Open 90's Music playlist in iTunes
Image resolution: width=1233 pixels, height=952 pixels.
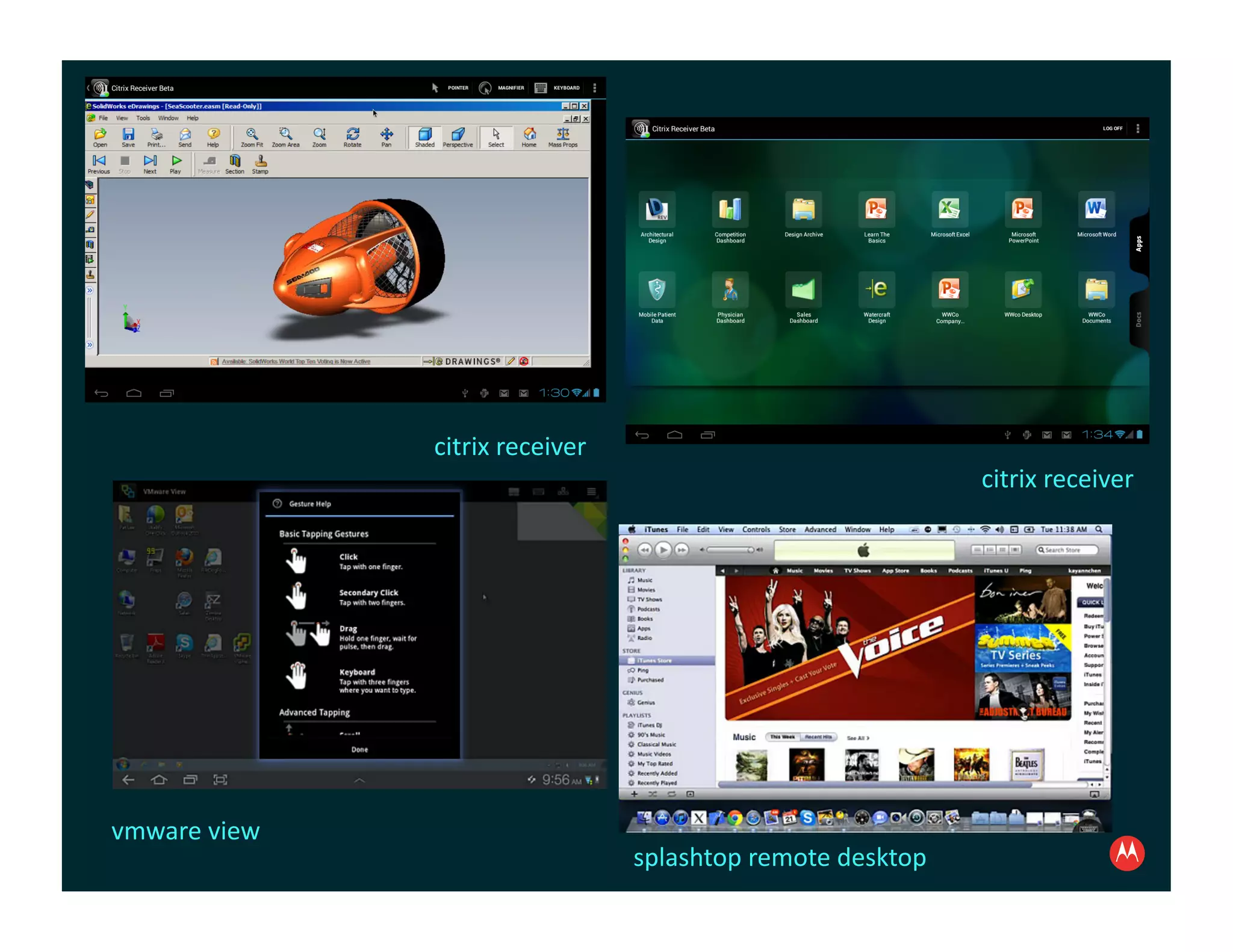[651, 735]
